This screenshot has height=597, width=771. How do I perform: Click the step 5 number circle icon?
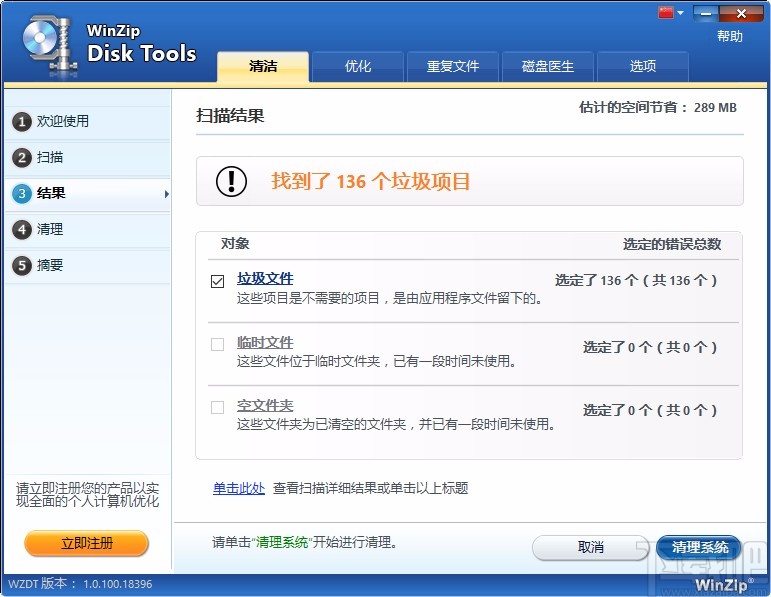click(x=21, y=266)
